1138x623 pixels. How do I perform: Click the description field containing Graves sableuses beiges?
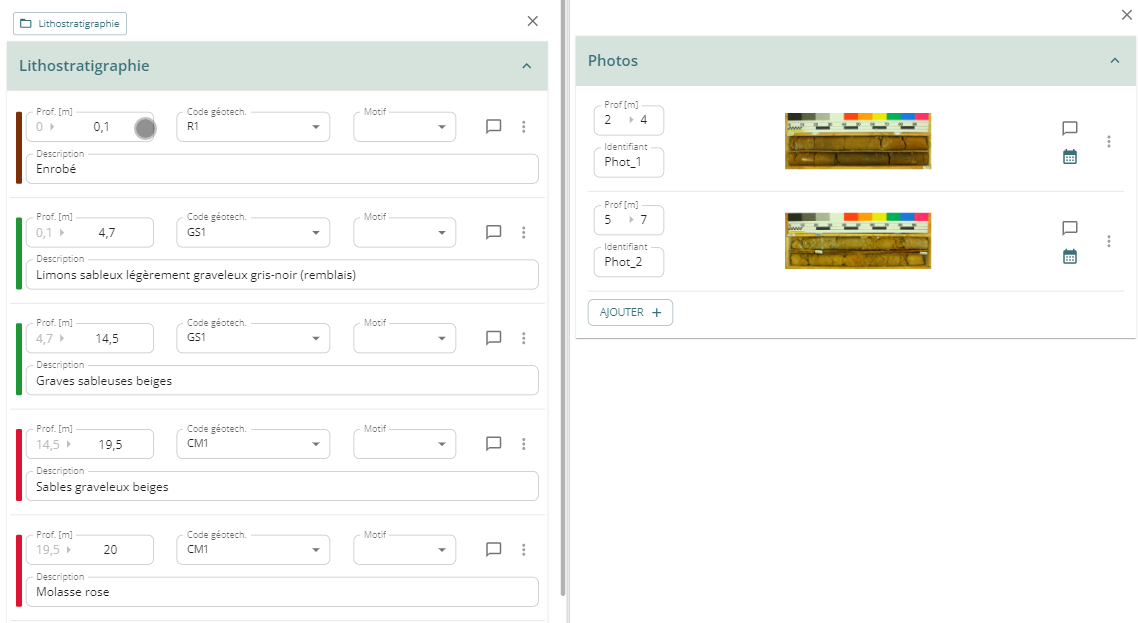click(282, 381)
